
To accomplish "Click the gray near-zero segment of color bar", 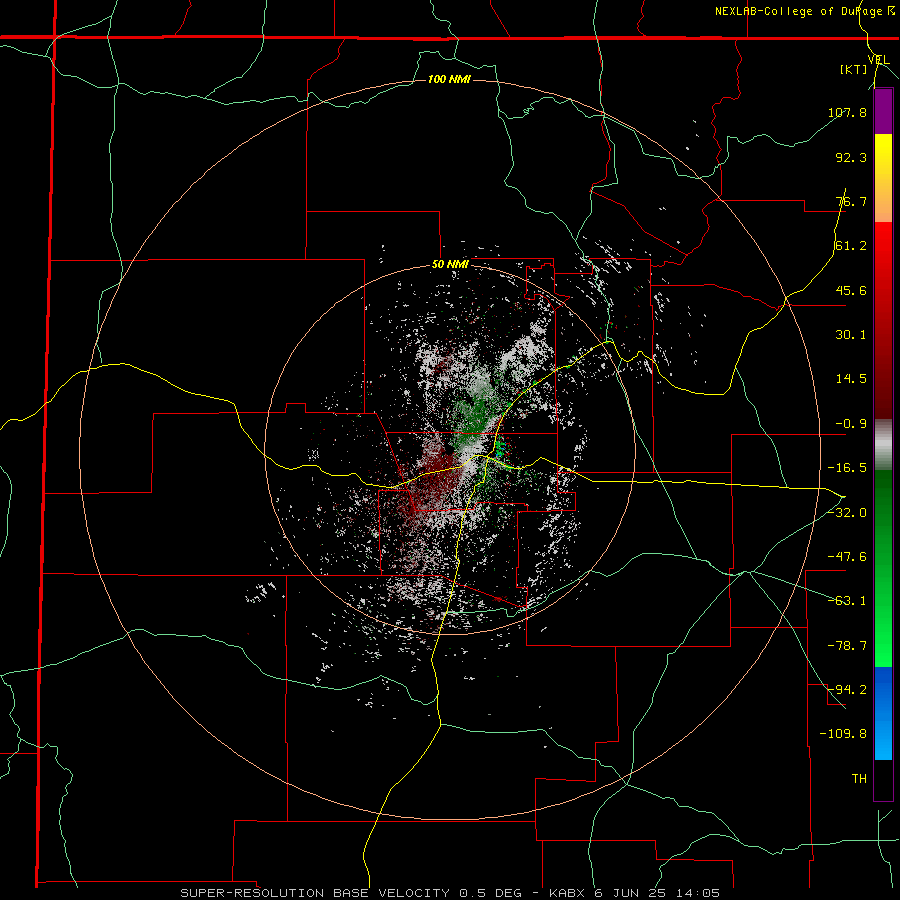I will tap(883, 445).
